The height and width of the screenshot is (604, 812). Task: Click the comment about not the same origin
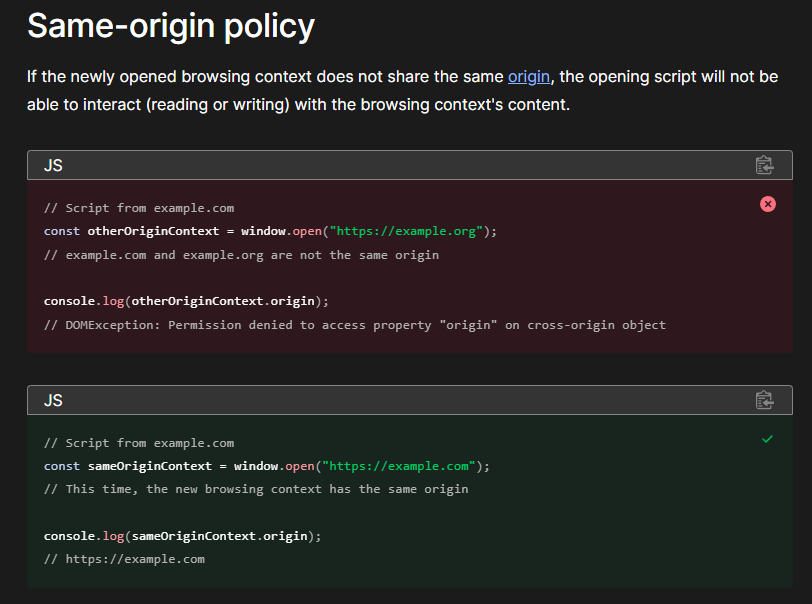click(x=241, y=255)
